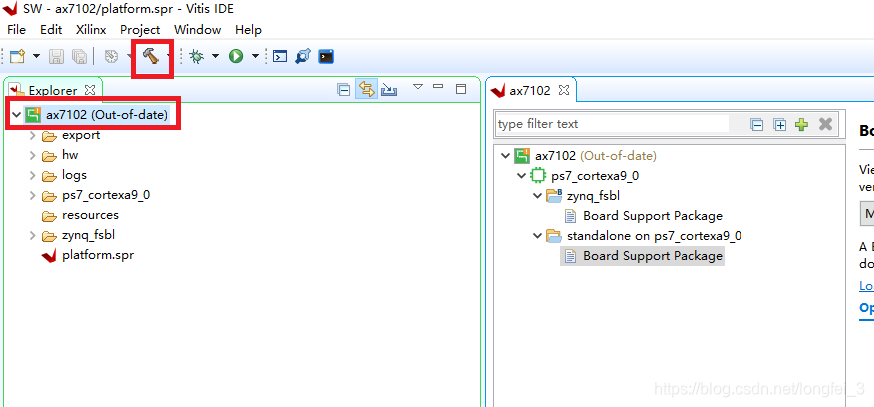Viewport: 874px width, 407px height.
Task: Build the project with the hammer icon
Action: pos(150,56)
